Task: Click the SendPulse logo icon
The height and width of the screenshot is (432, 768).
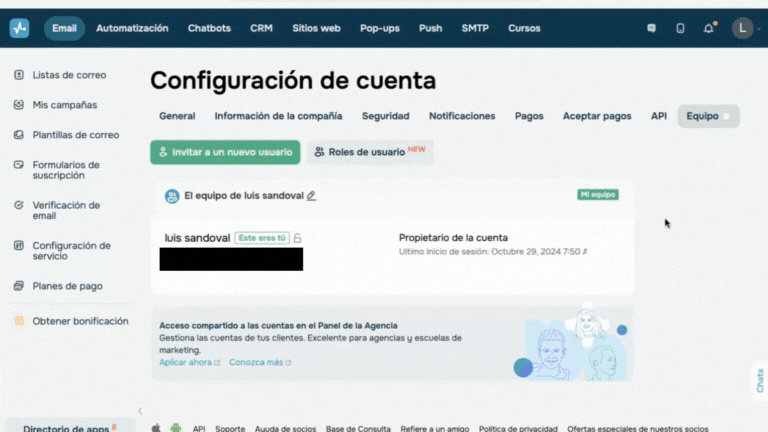Action: coord(19,28)
